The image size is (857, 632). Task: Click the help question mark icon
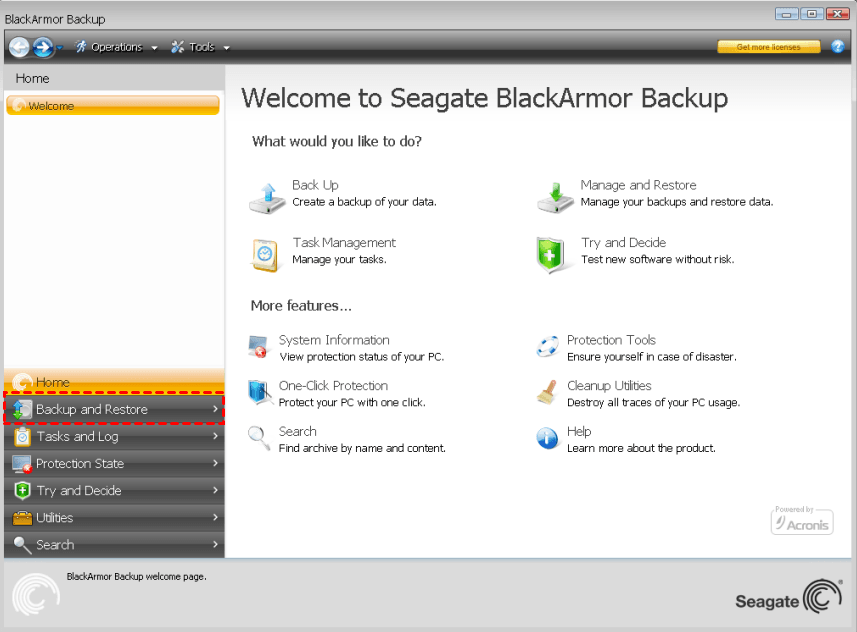tap(838, 47)
